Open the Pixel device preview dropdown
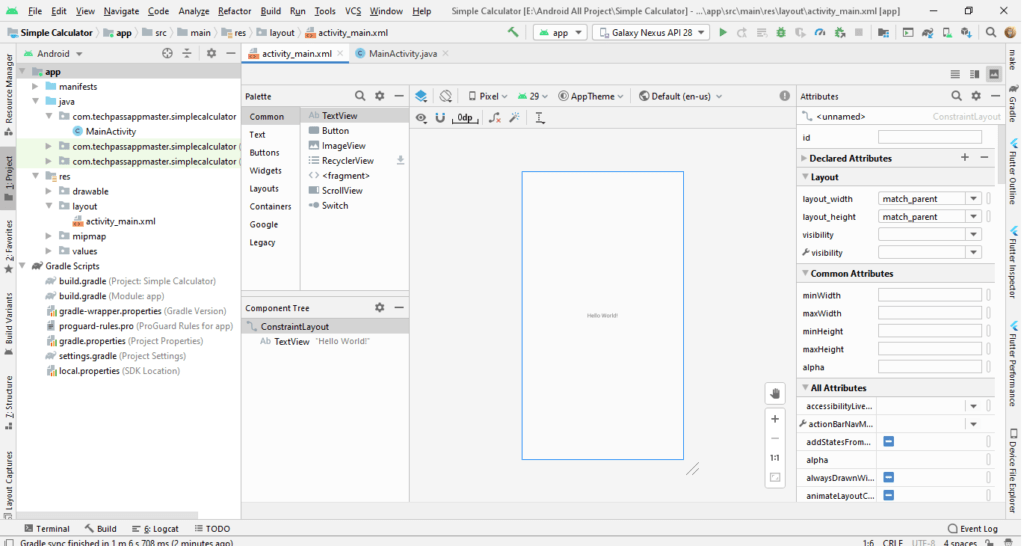This screenshot has height=546, width=1024. coord(488,96)
